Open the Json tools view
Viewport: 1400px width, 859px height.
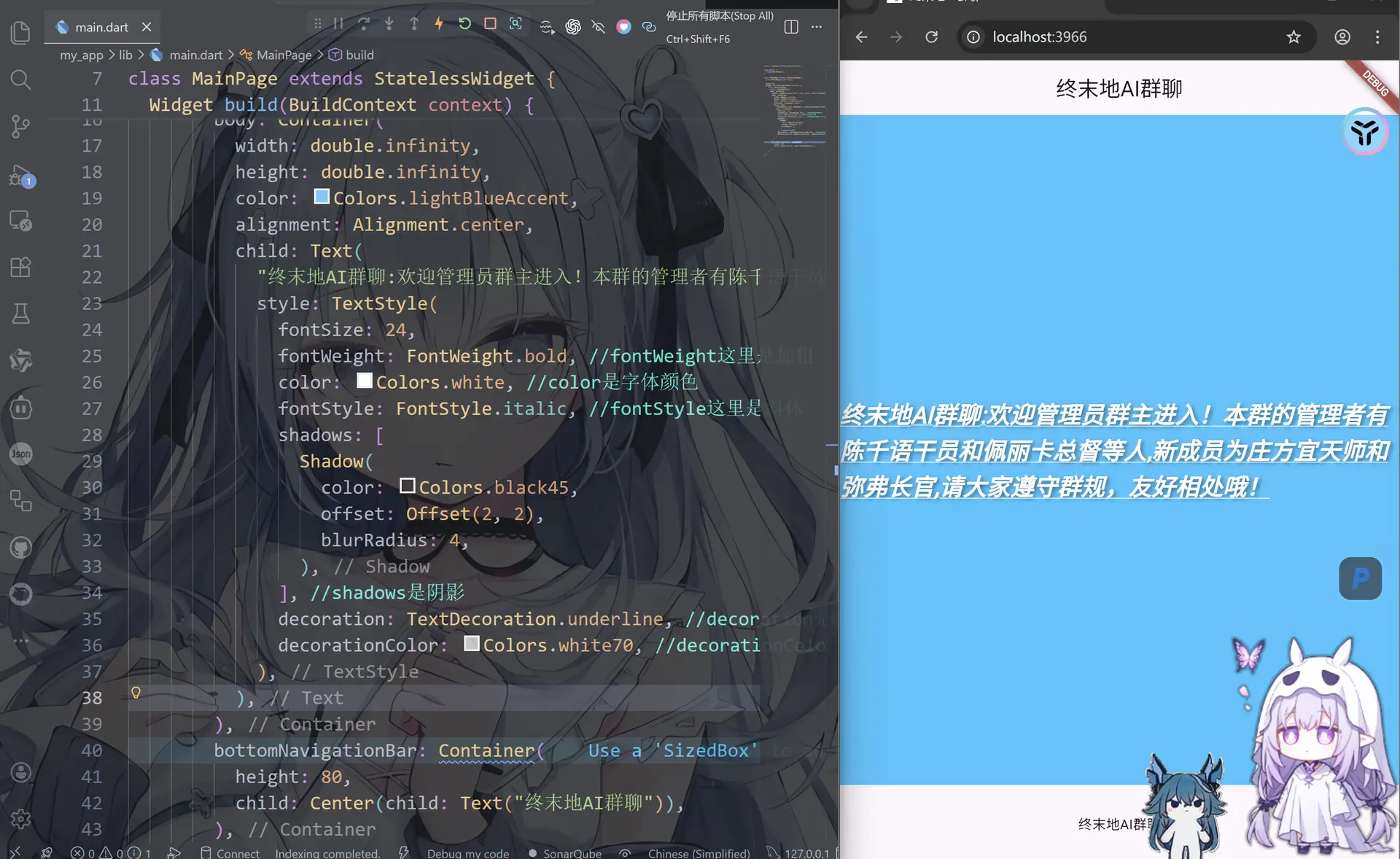click(20, 454)
